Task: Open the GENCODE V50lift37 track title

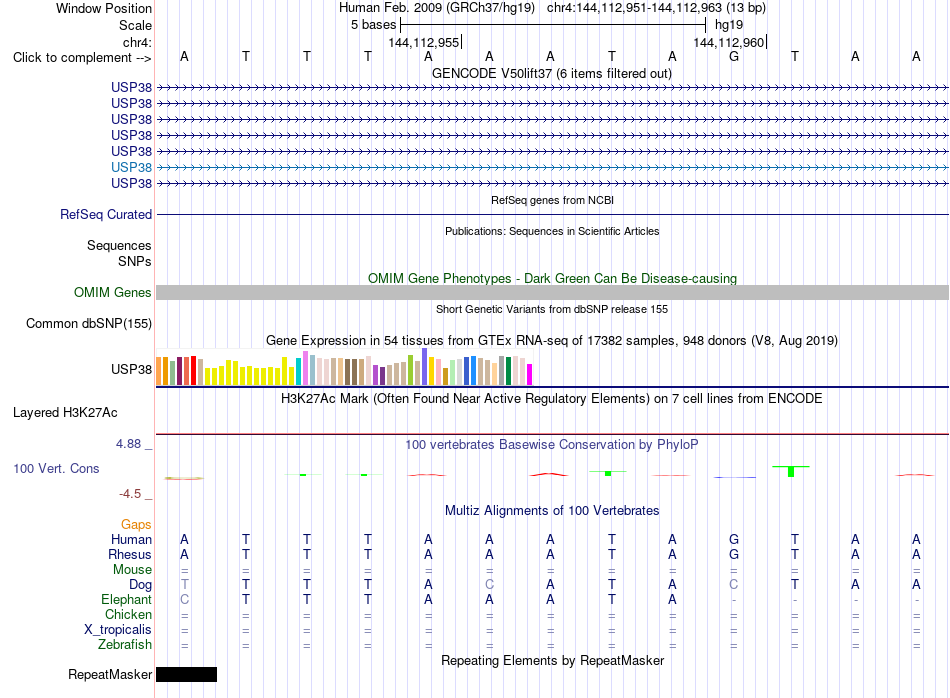Action: [x=552, y=73]
